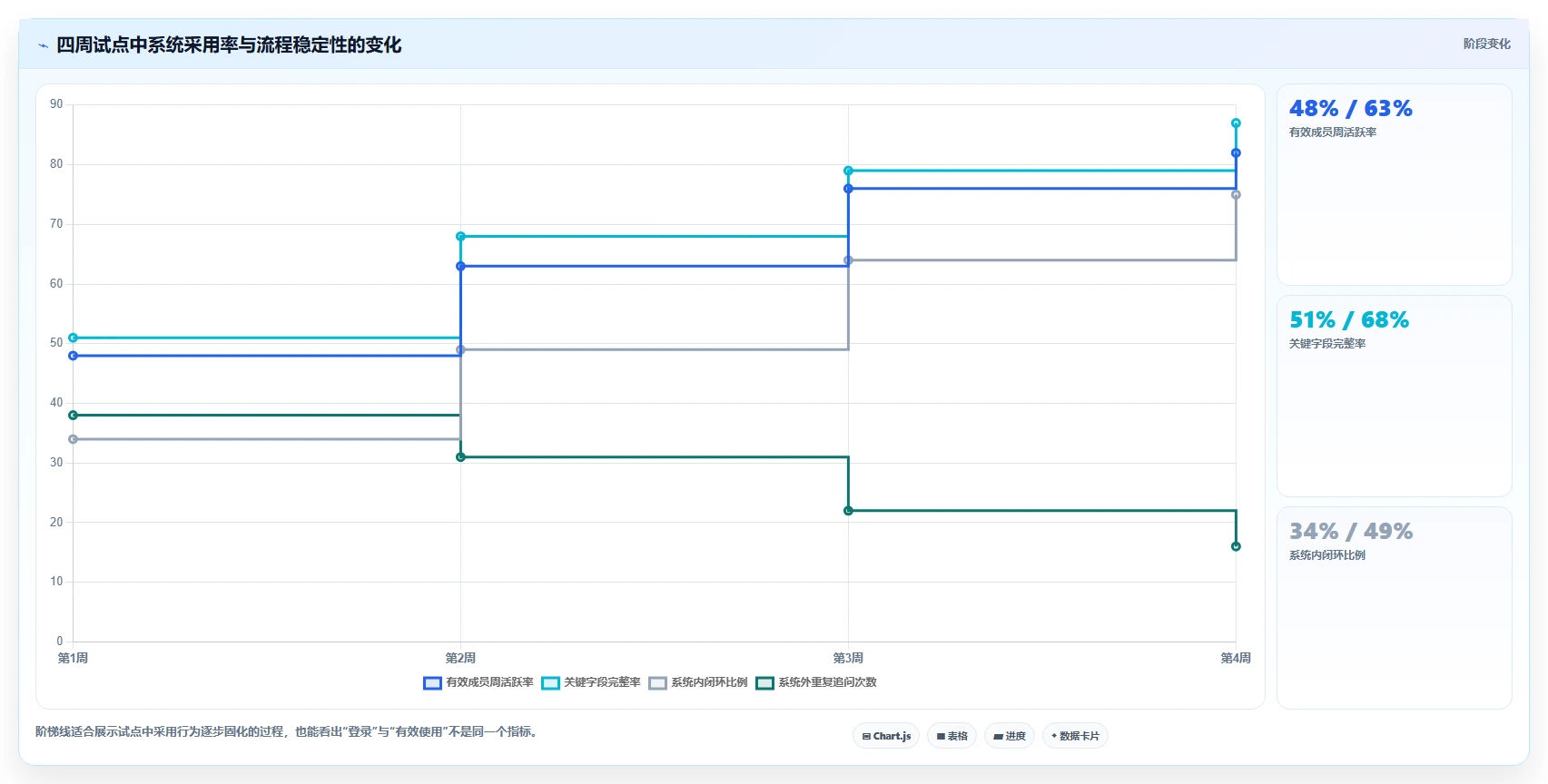Click the week 3 point at 76 on the blue line
The width and height of the screenshot is (1548, 784).
[848, 189]
